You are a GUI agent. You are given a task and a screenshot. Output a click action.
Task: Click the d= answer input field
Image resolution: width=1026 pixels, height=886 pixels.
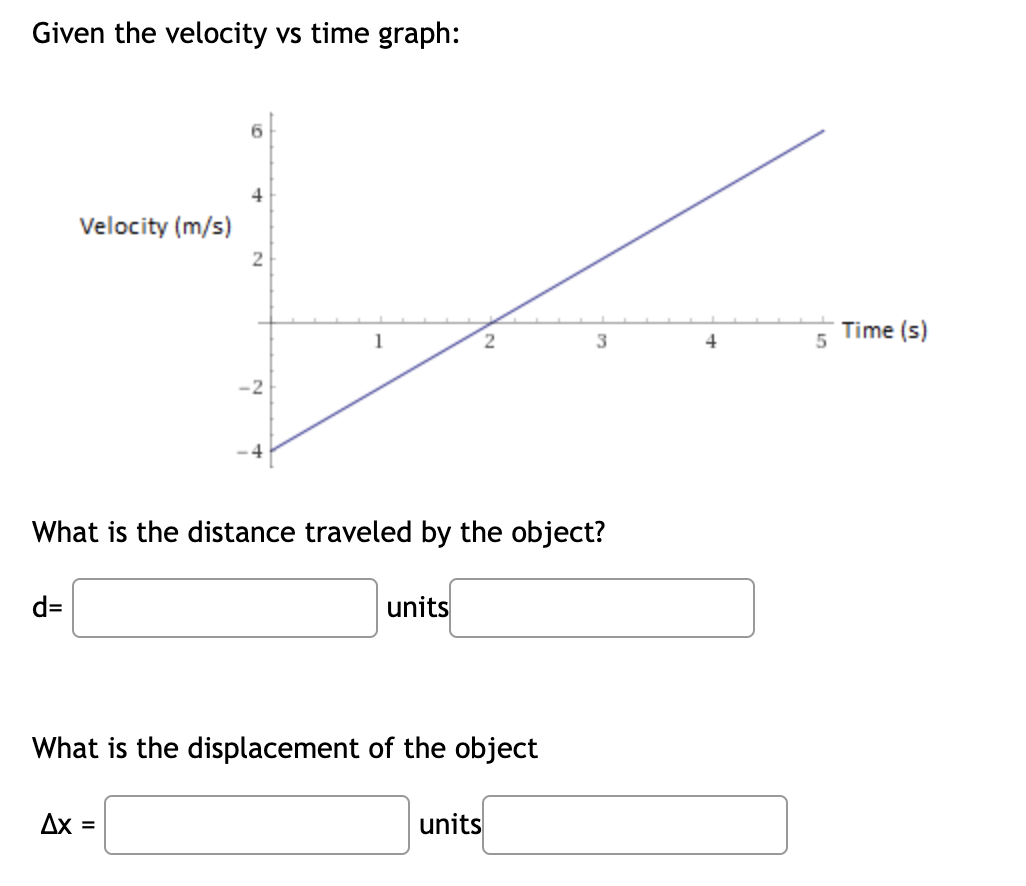click(x=224, y=607)
